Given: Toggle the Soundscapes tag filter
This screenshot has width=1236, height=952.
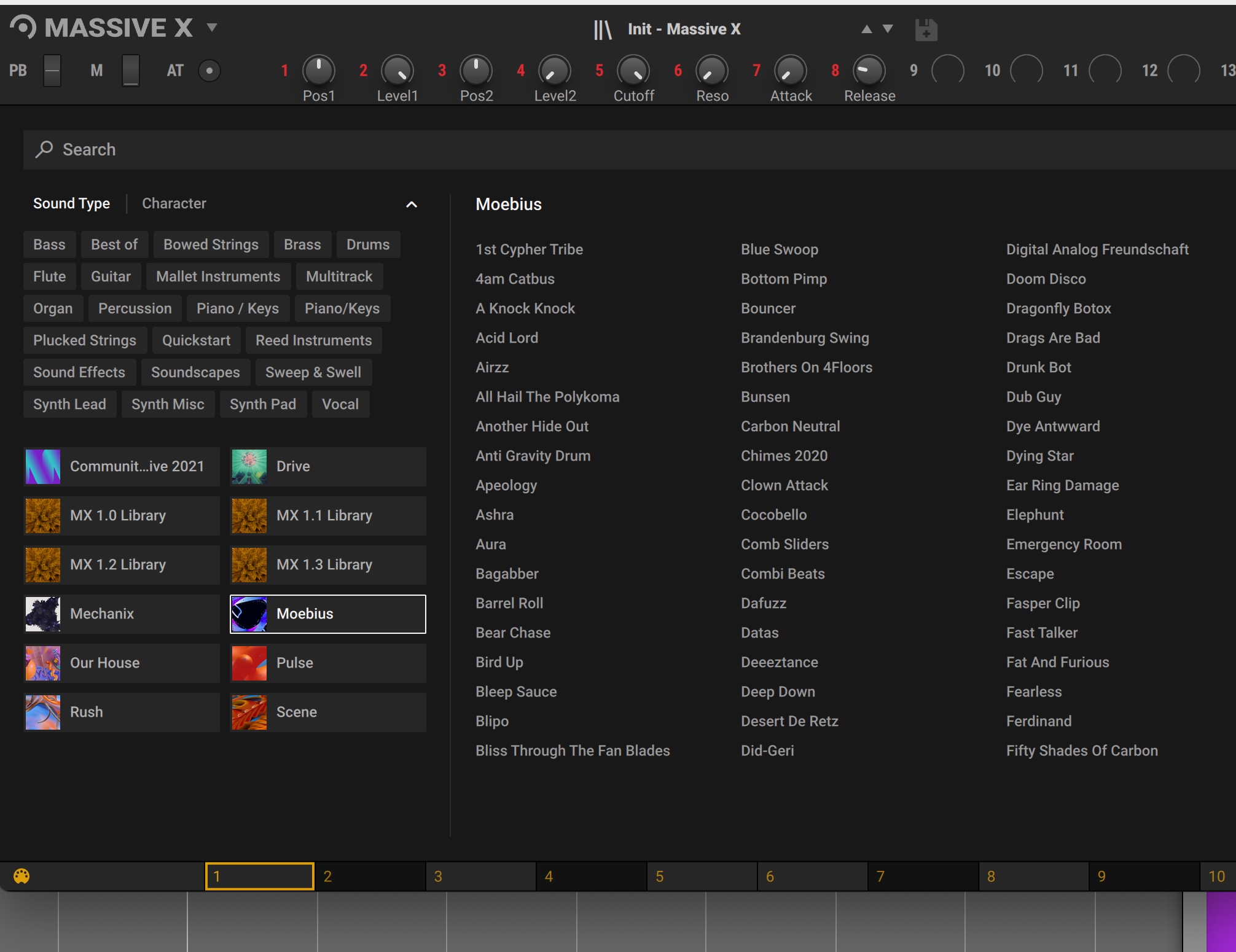Looking at the screenshot, I should click(x=195, y=372).
